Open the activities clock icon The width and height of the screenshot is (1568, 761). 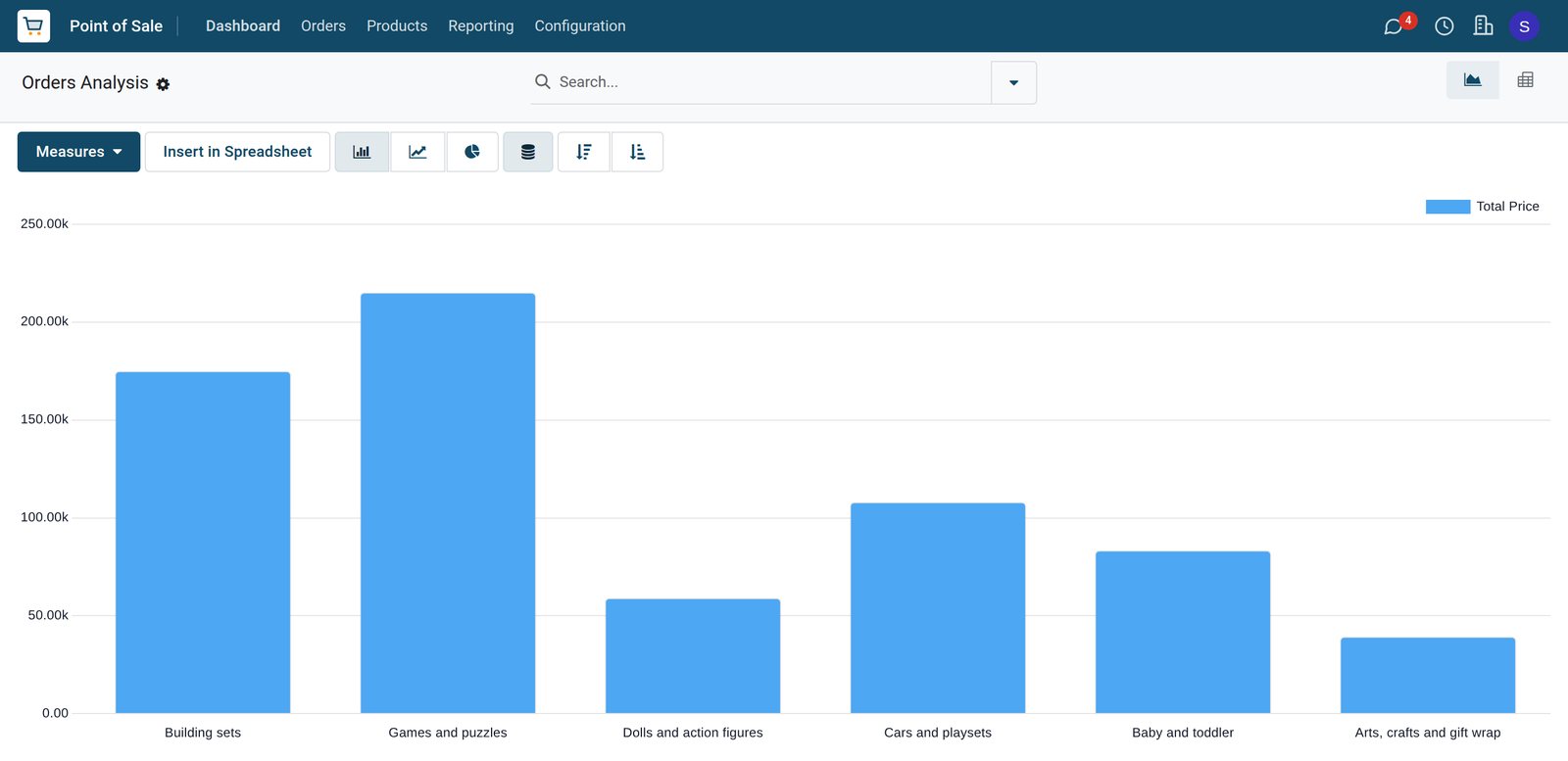(1445, 26)
